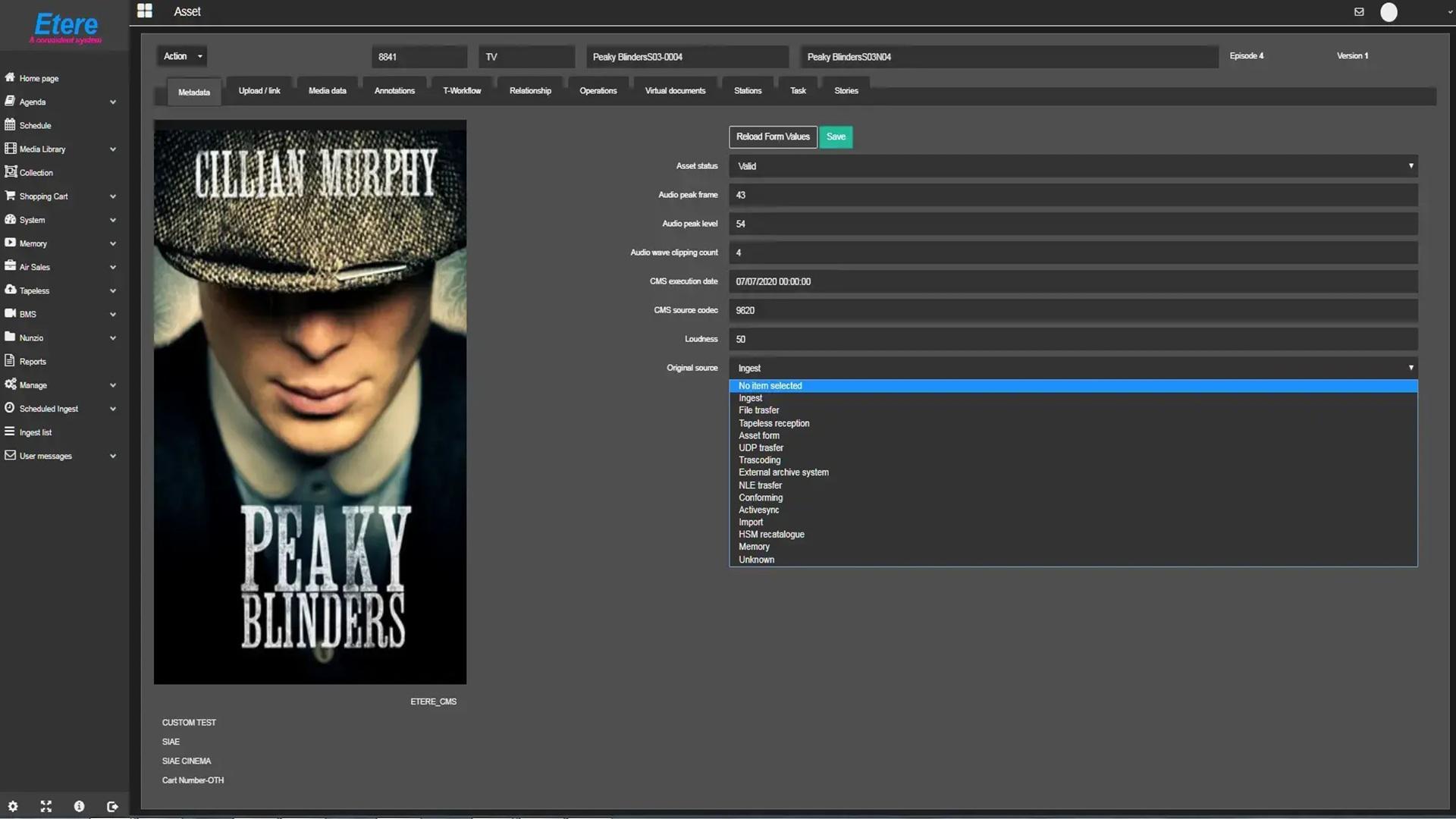Open the T-Workflow tab
Viewport: 1456px width, 819px height.
pos(462,91)
